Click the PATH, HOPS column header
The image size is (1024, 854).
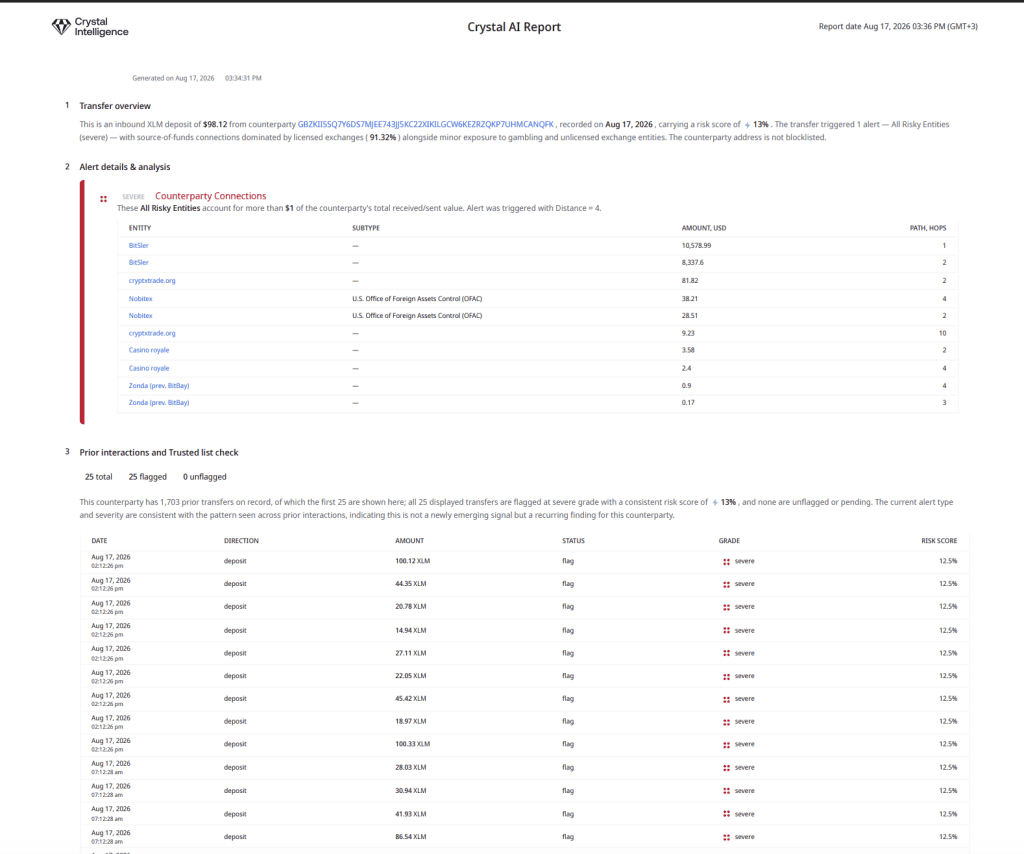coord(928,228)
